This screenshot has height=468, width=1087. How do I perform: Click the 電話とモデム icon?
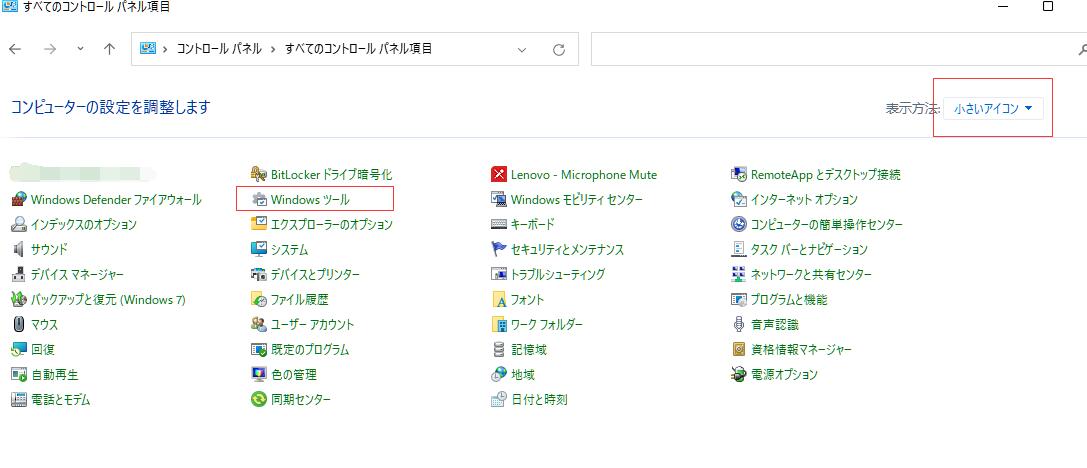(19, 399)
